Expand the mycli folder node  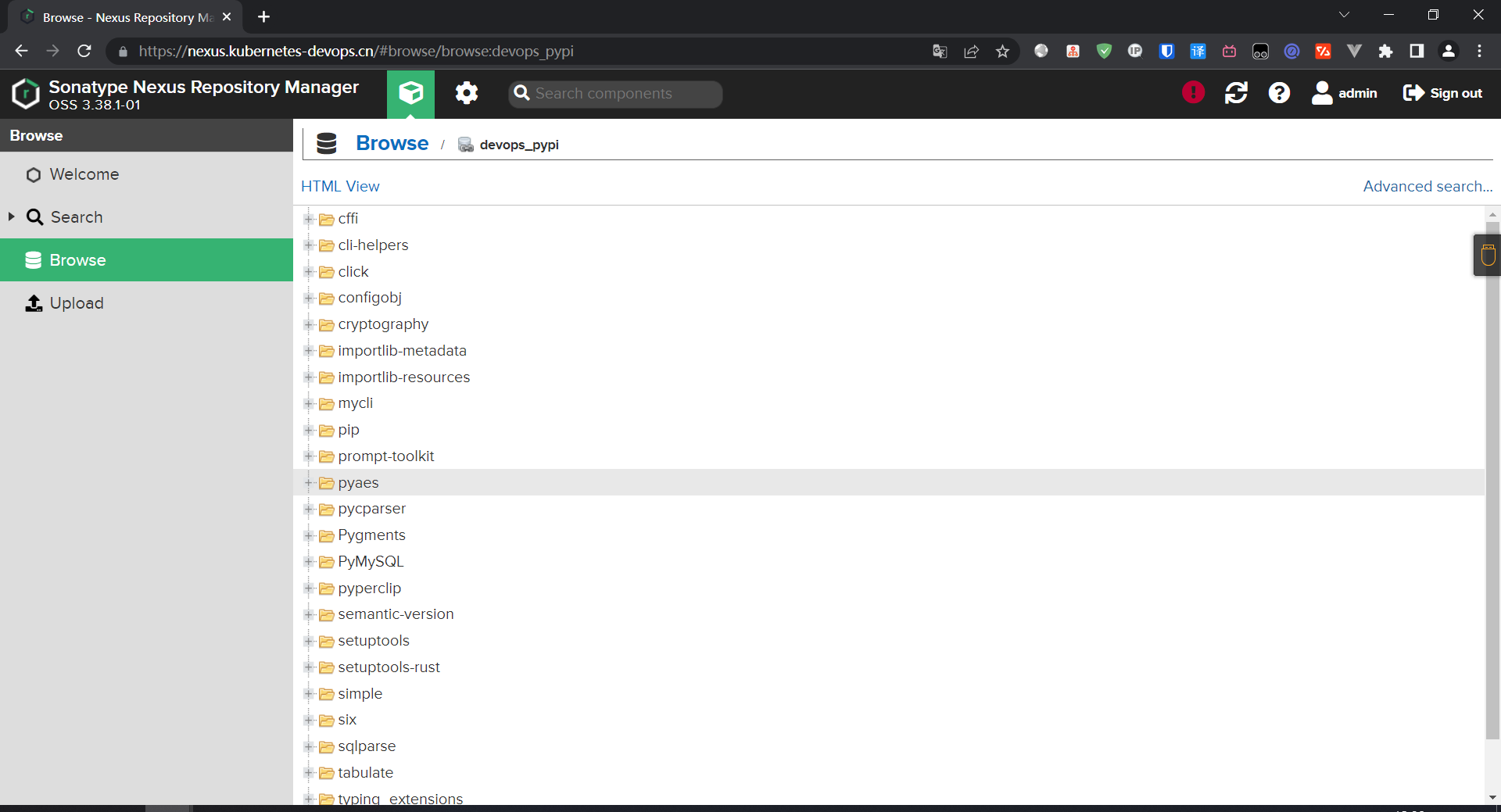(x=309, y=403)
